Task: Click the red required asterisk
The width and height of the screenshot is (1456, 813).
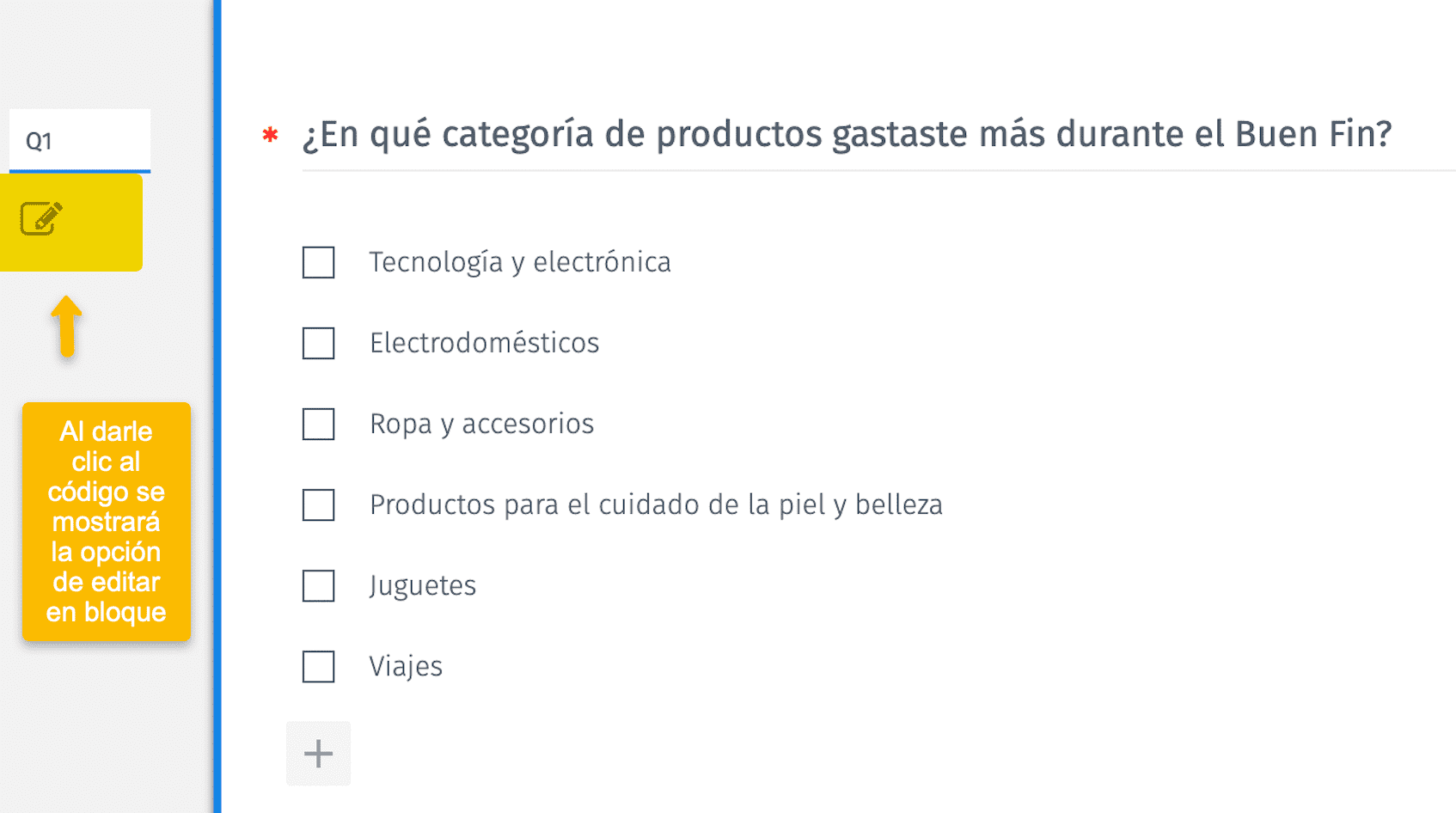Action: click(x=271, y=135)
